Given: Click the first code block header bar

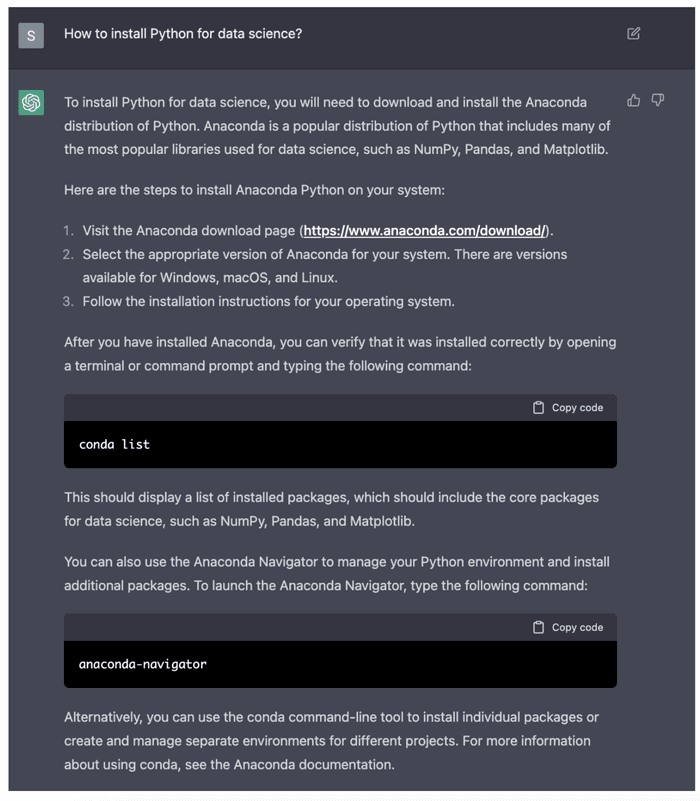Looking at the screenshot, I should point(340,407).
